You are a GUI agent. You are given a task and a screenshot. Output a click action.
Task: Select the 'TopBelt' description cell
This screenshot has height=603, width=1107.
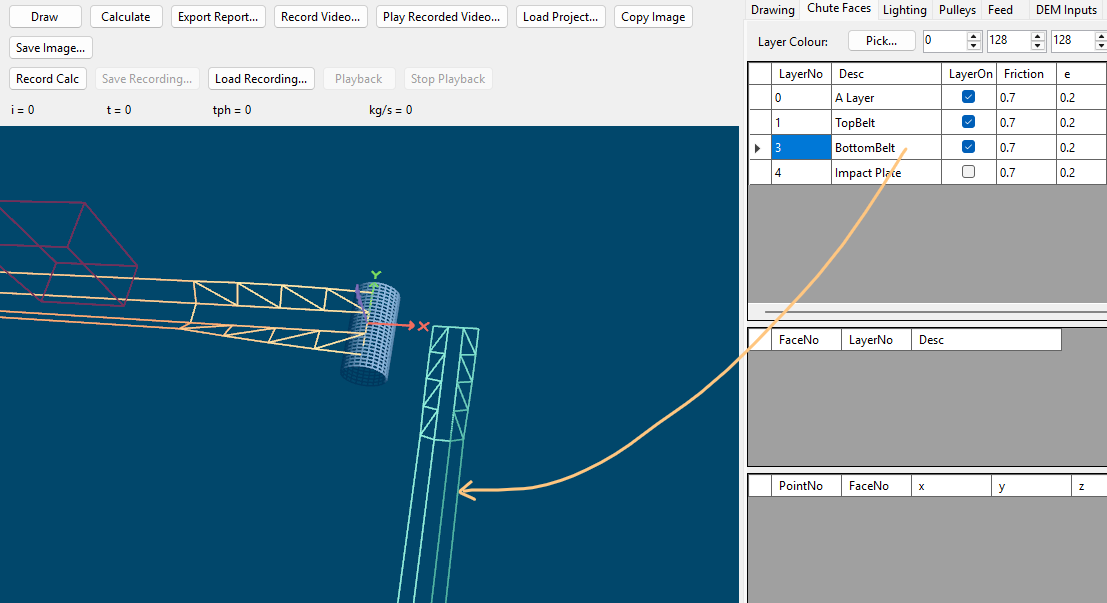tap(886, 122)
